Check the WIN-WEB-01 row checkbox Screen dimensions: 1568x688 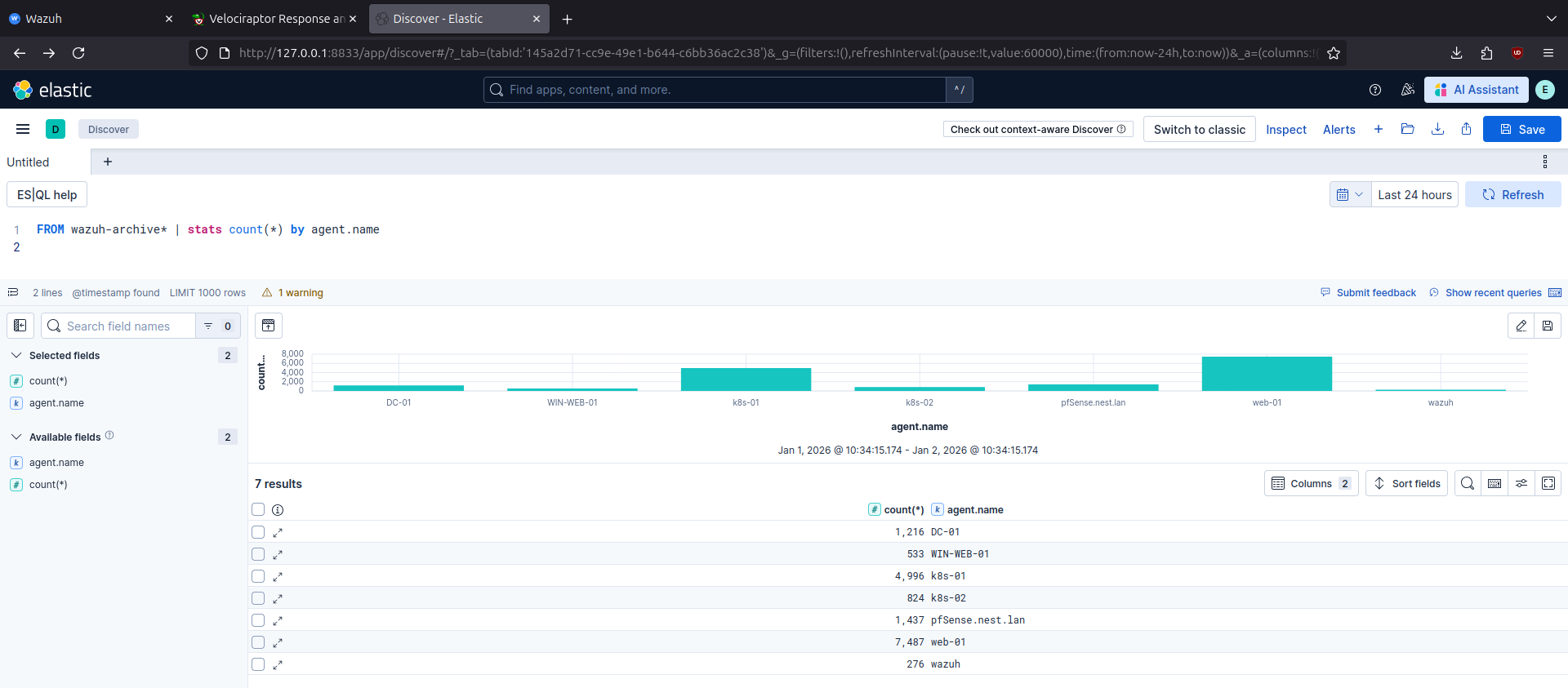coord(258,554)
